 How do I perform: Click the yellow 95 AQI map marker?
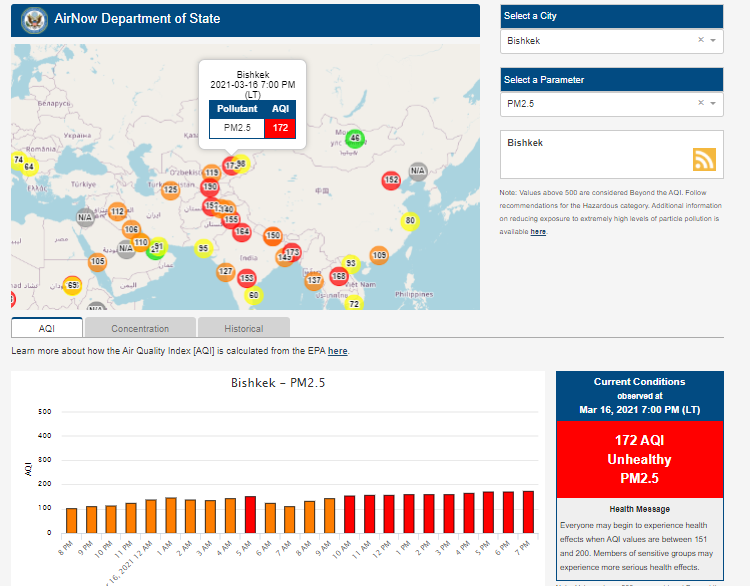[x=204, y=248]
